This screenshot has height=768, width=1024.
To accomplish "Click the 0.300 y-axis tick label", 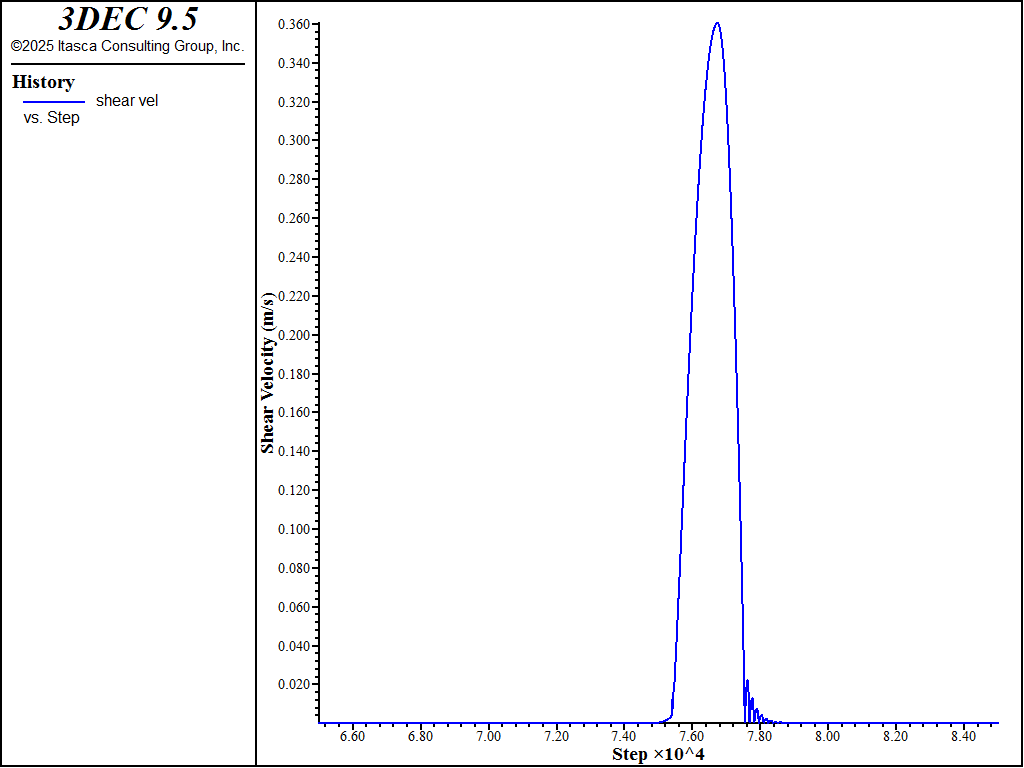I will click(295, 140).
